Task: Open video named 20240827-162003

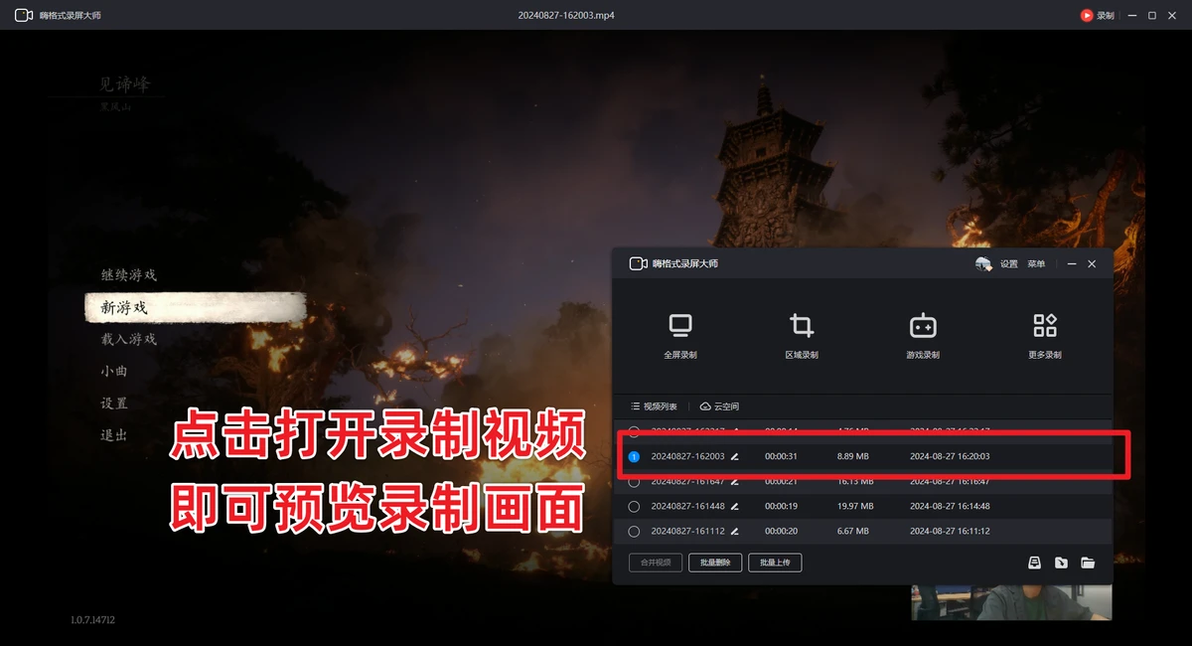Action: pyautogui.click(x=687, y=457)
